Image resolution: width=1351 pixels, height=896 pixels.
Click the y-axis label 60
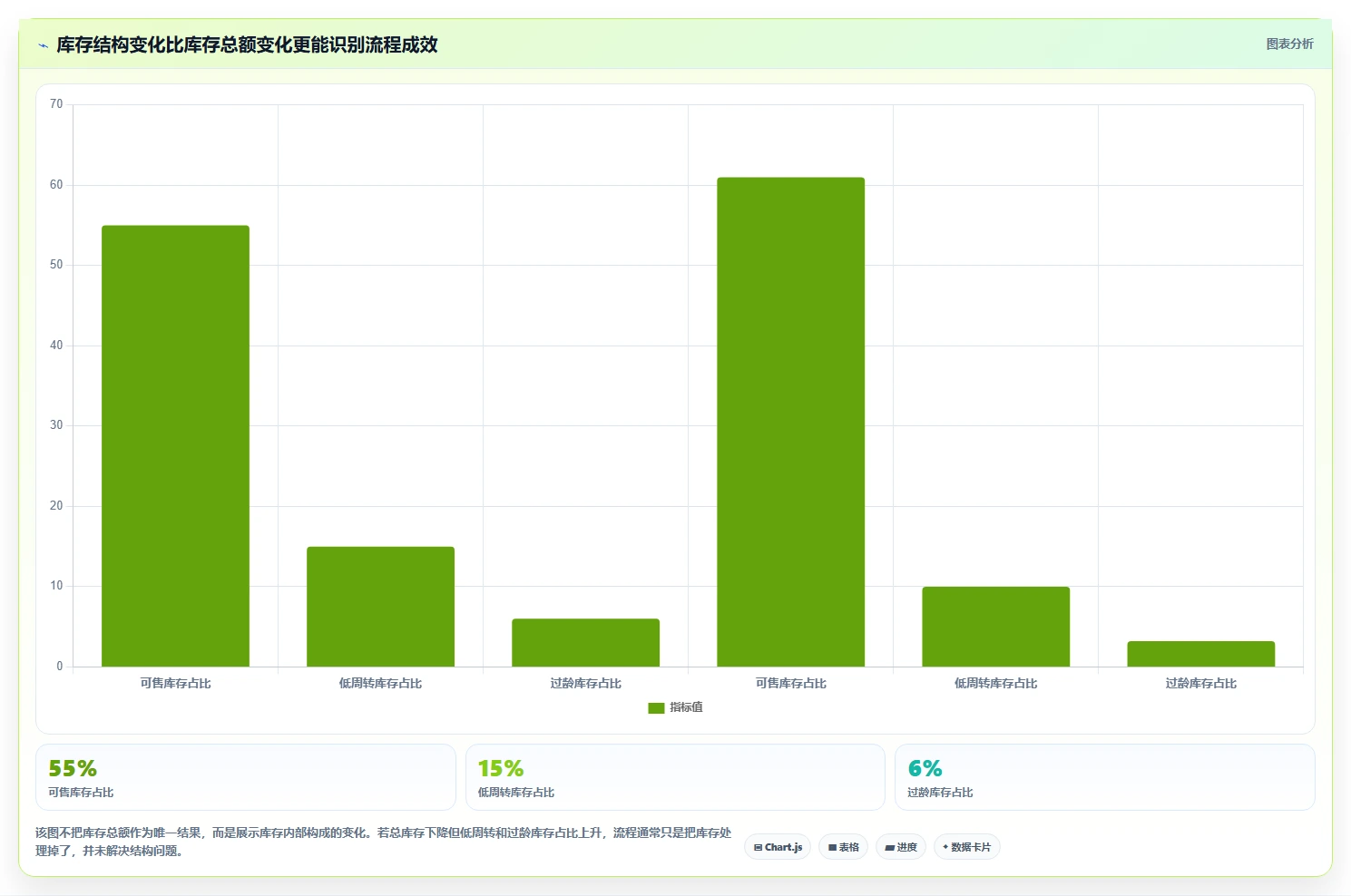click(56, 185)
